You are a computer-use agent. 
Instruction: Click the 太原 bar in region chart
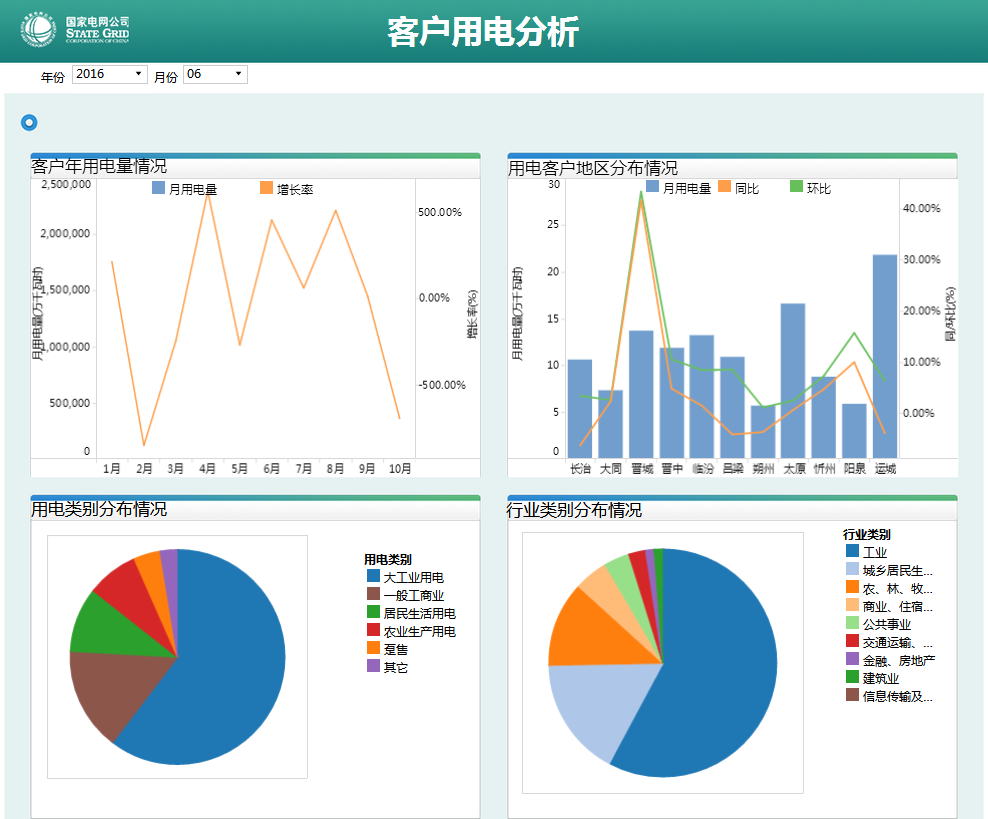(x=793, y=380)
